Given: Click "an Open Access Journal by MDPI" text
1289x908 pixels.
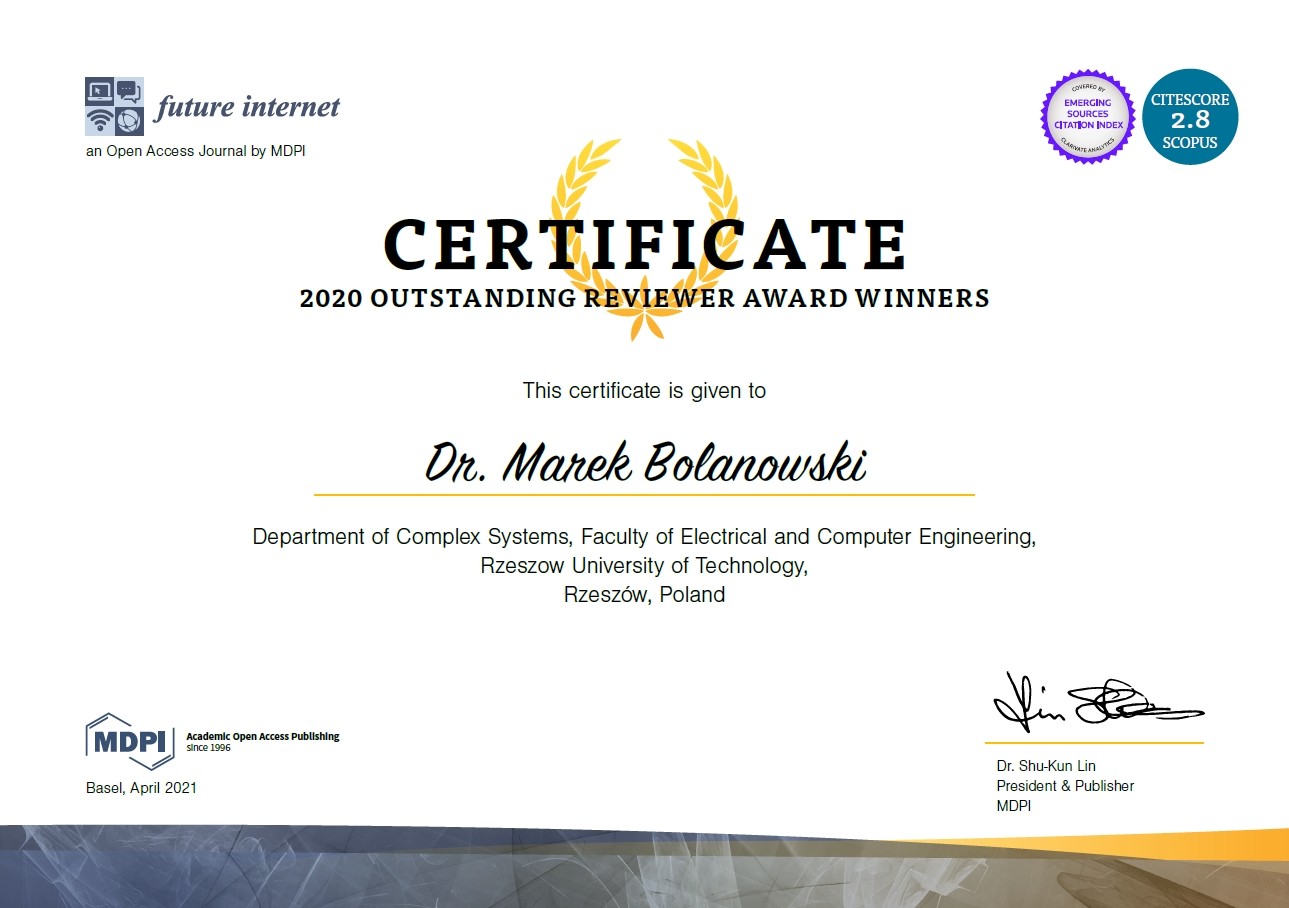Looking at the screenshot, I should point(195,152).
